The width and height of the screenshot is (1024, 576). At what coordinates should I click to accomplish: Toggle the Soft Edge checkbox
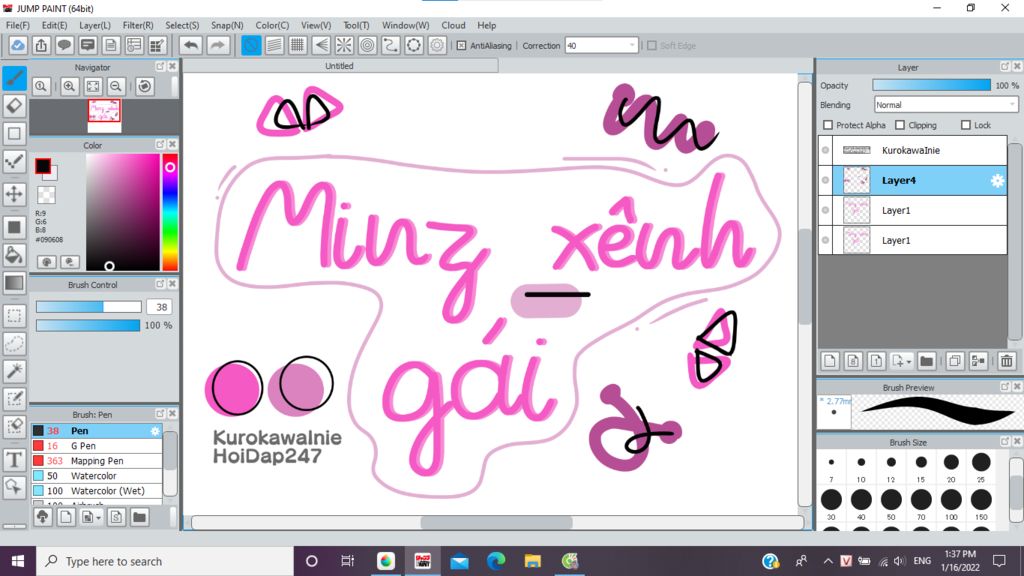(x=651, y=46)
